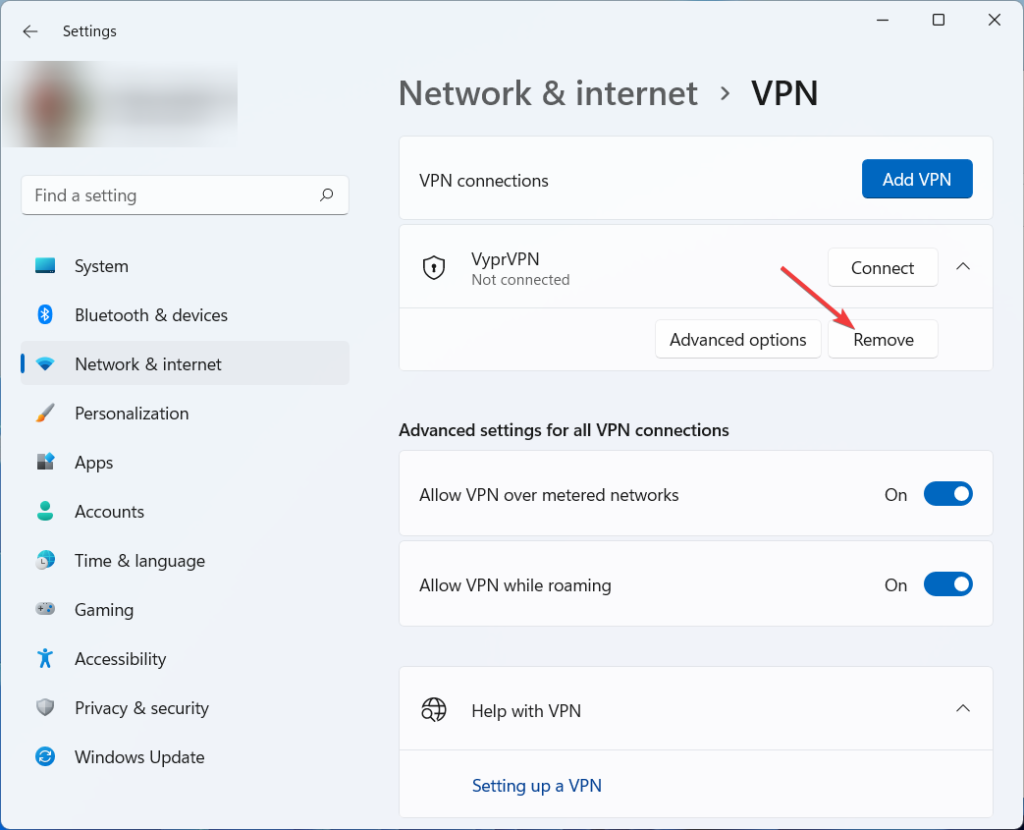This screenshot has width=1024, height=830.
Task: Open Bluetooth & devices settings
Action: [46, 315]
